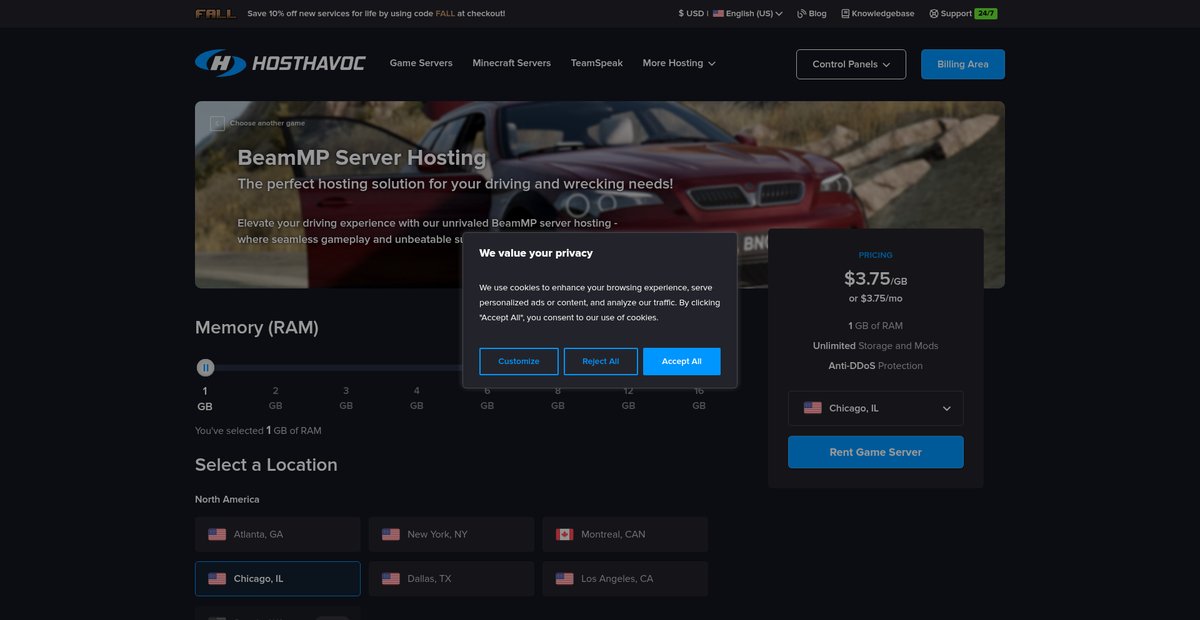Click the Select a Location heading
The image size is (1200, 620).
click(266, 465)
